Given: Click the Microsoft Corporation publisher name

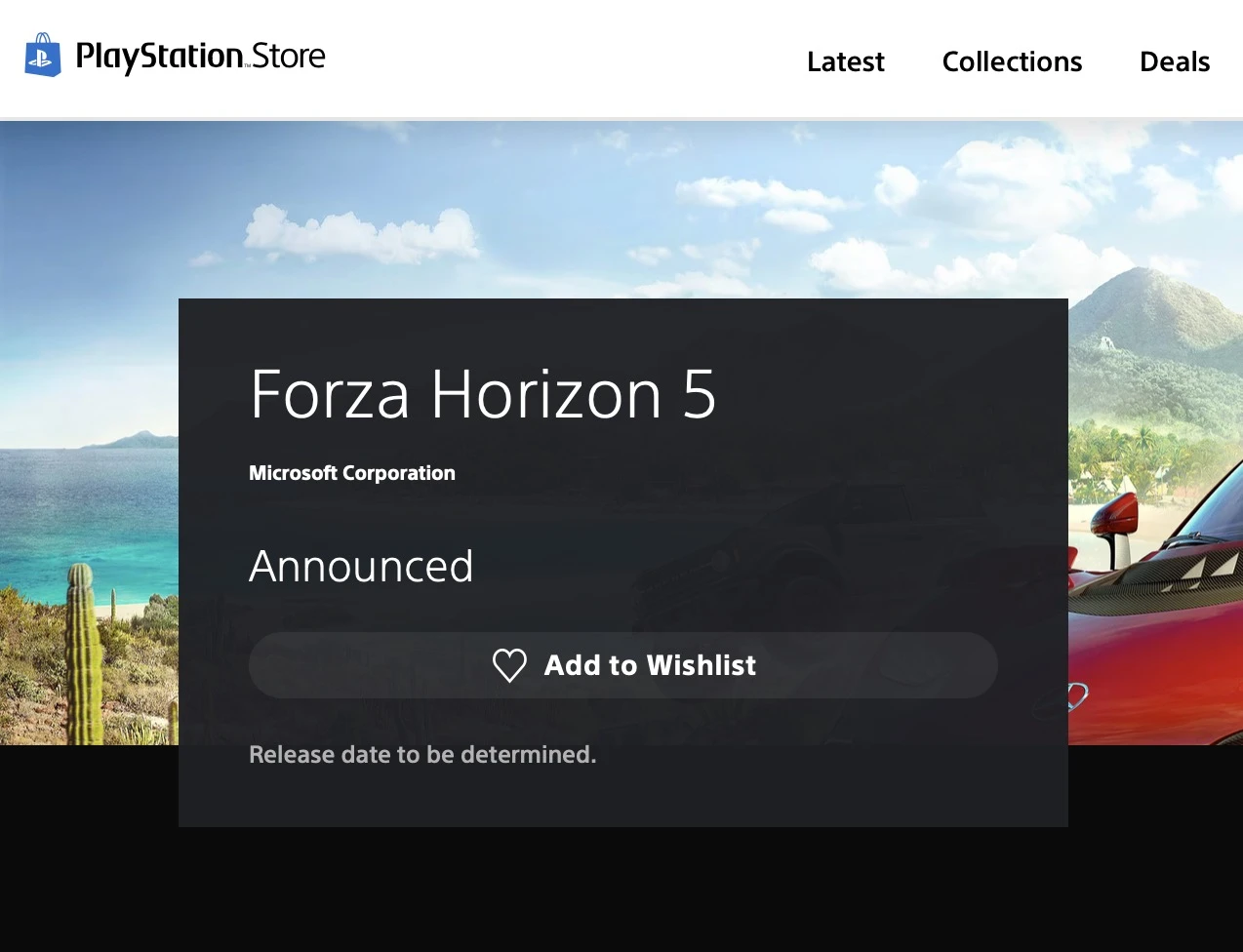Looking at the screenshot, I should click(x=352, y=473).
